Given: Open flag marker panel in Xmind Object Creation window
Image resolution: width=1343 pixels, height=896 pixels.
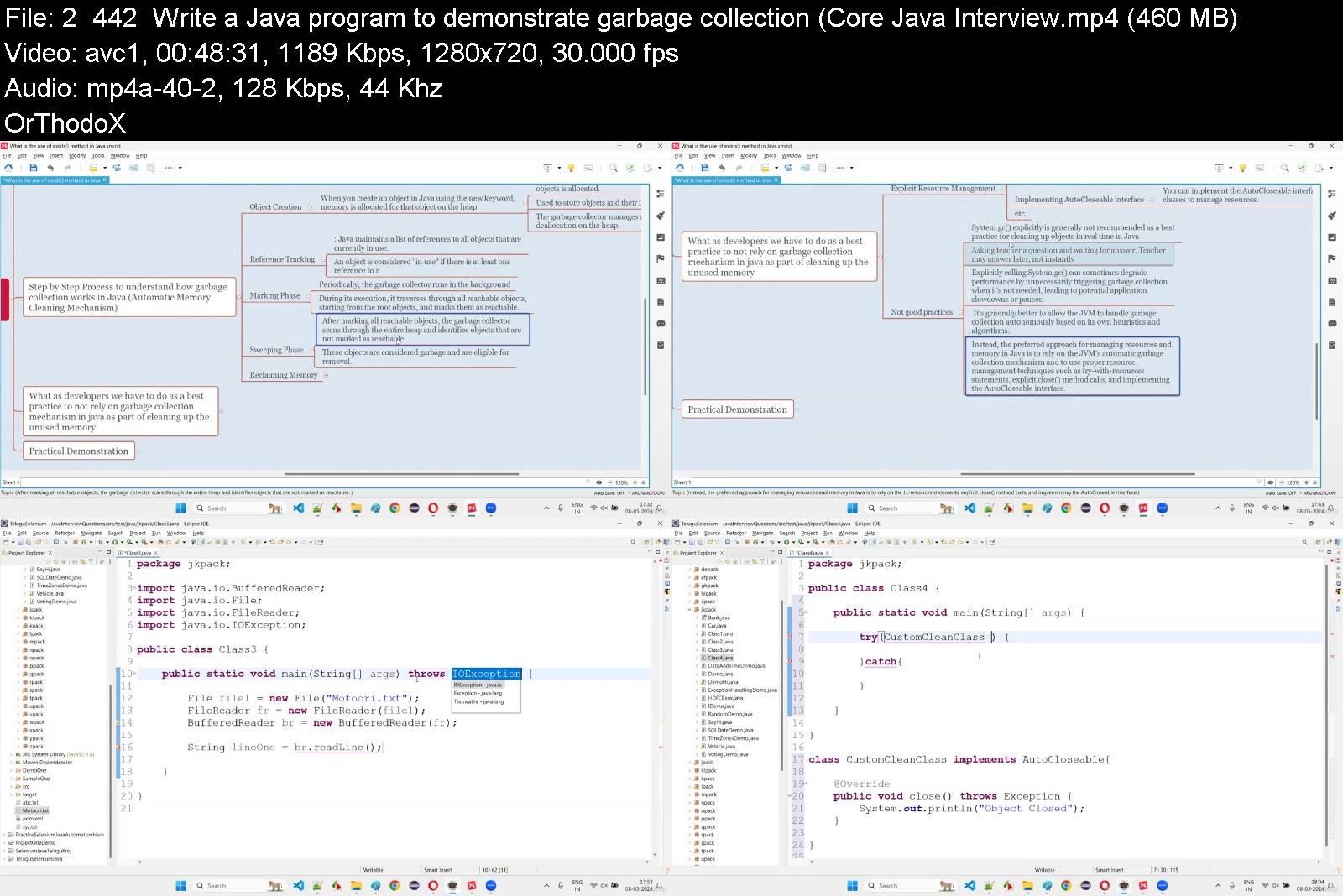Looking at the screenshot, I should coord(661,258).
